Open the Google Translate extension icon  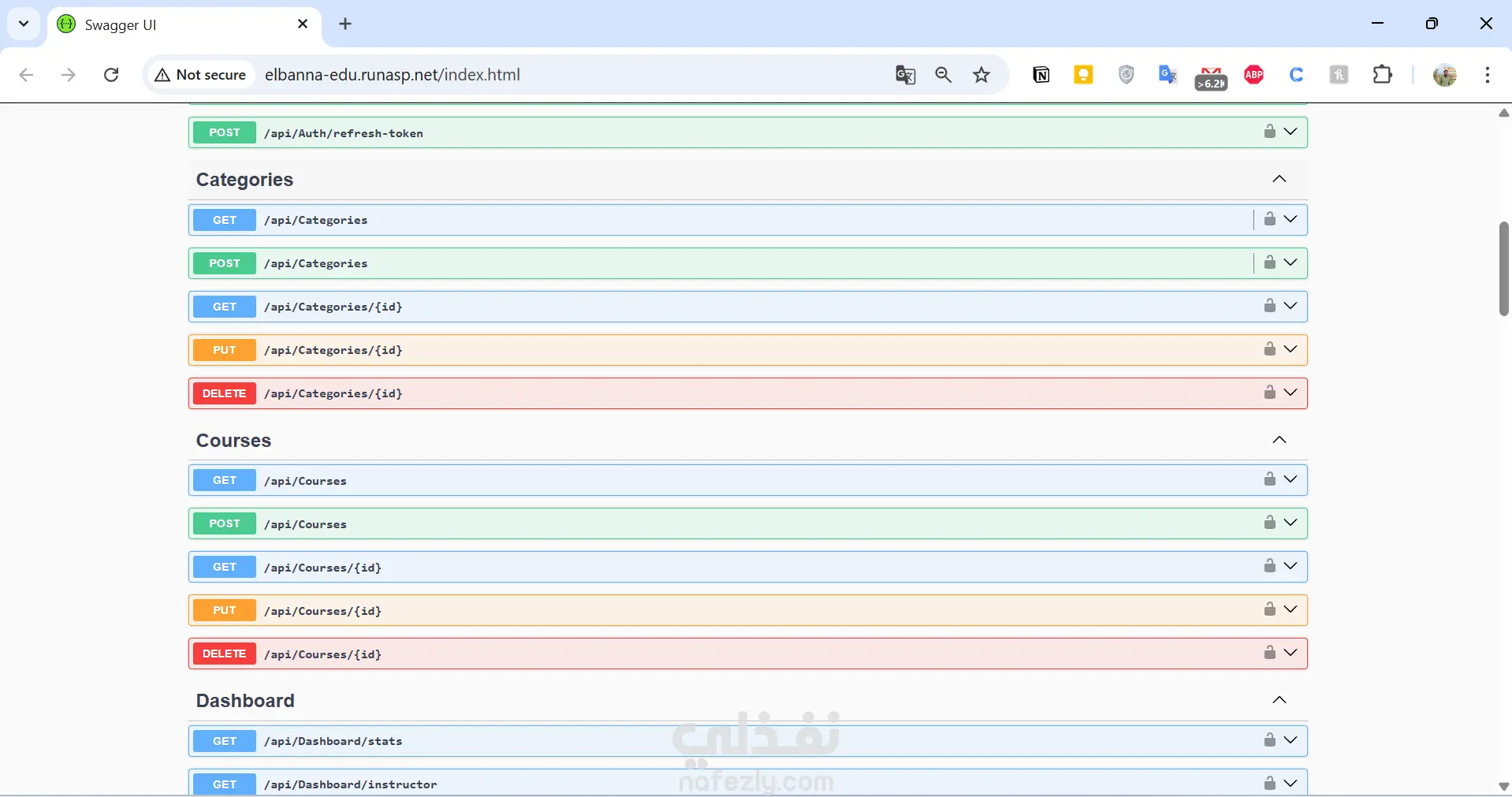(x=1168, y=75)
